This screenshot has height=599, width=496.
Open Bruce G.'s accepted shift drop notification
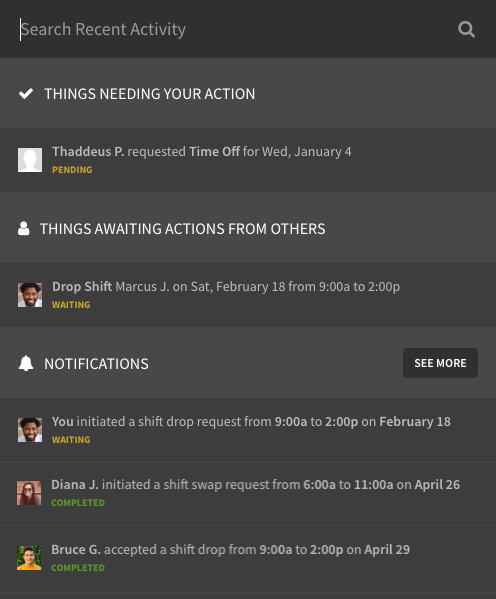(248, 559)
